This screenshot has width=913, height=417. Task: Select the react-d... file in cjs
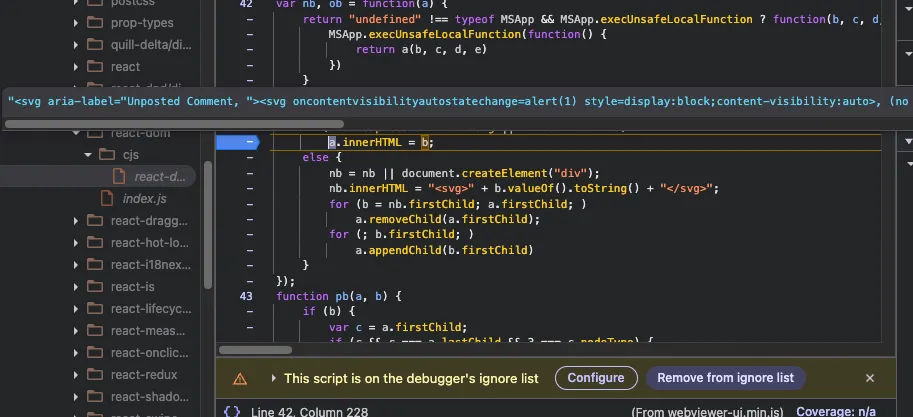159,176
